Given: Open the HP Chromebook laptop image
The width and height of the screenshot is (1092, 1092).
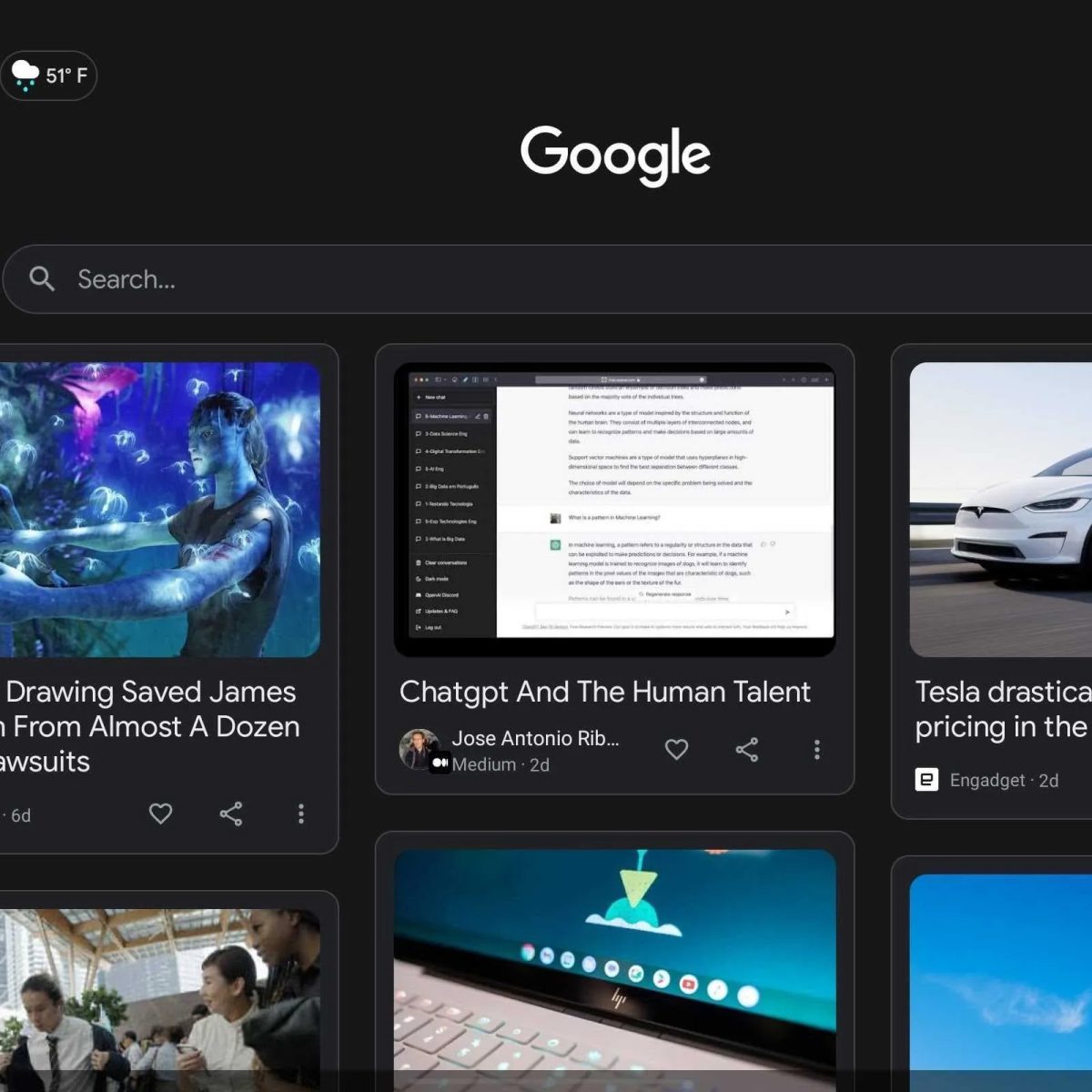Looking at the screenshot, I should [614, 965].
